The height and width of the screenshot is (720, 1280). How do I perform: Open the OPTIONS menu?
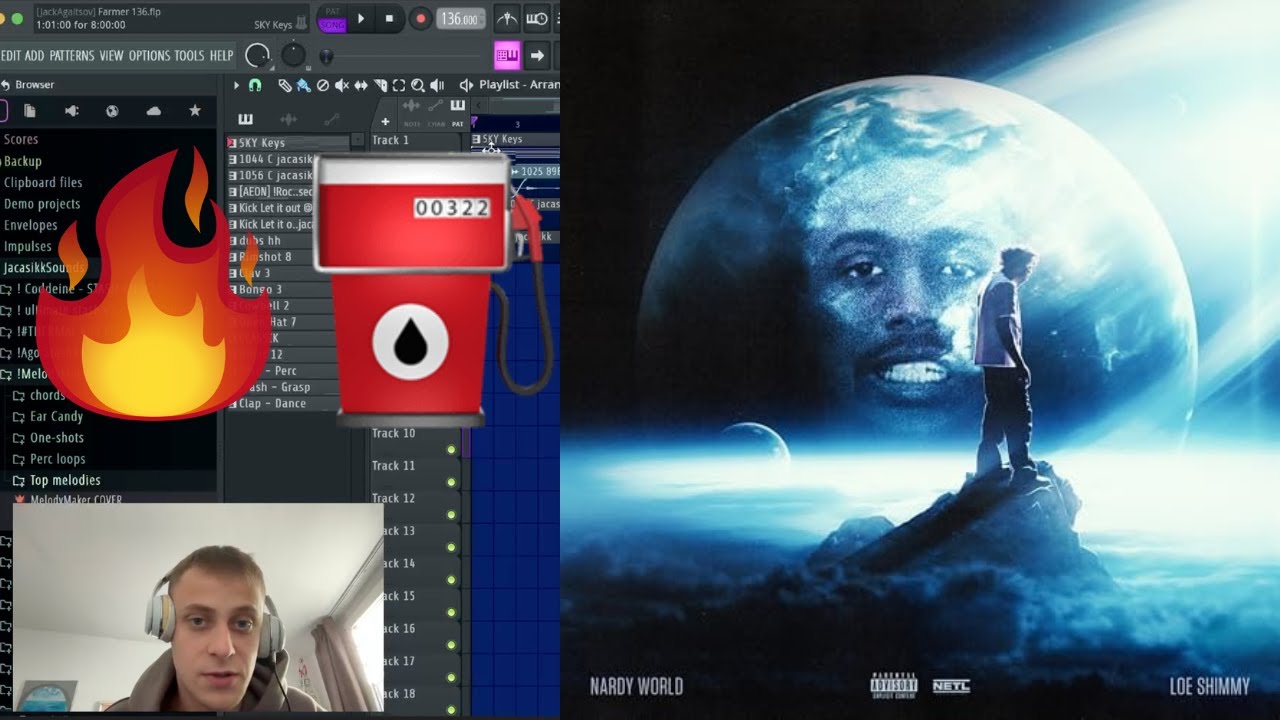click(x=149, y=56)
